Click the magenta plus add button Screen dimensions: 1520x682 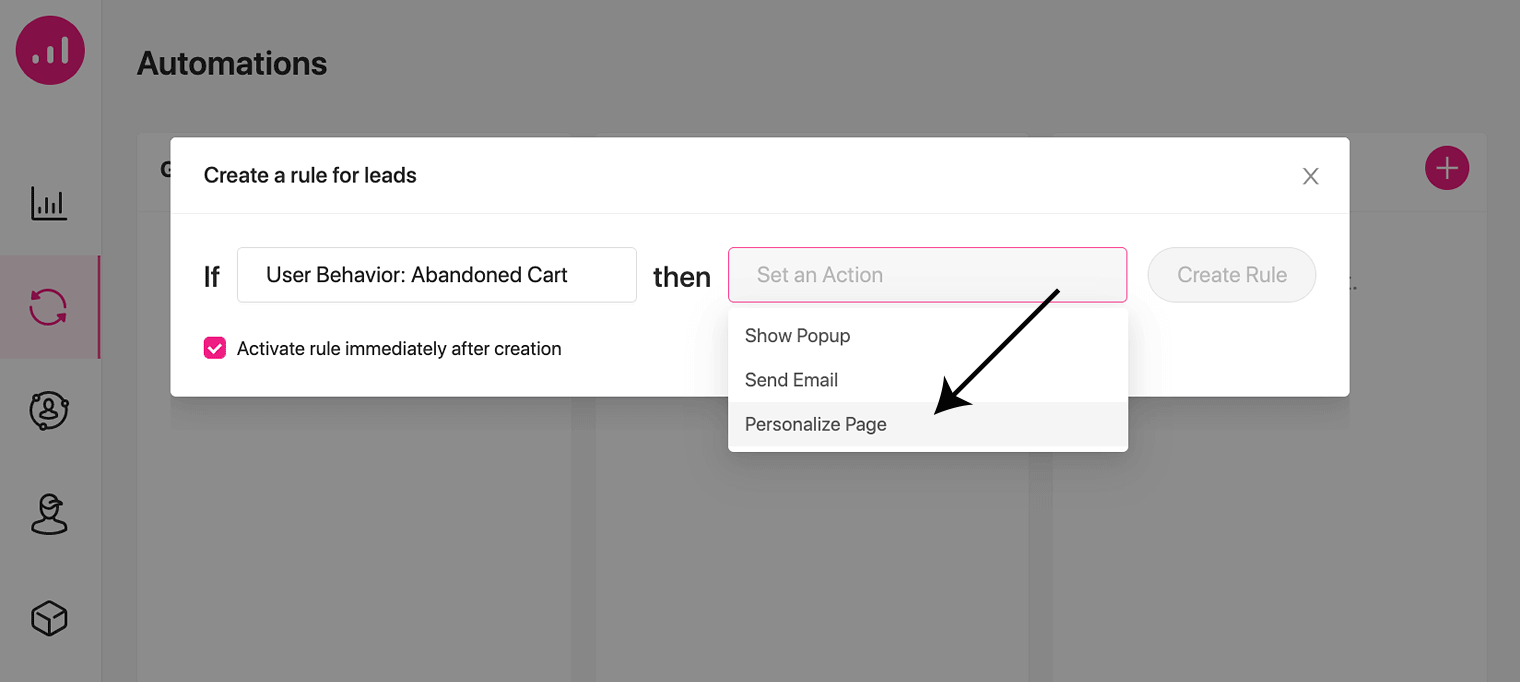click(x=1446, y=168)
